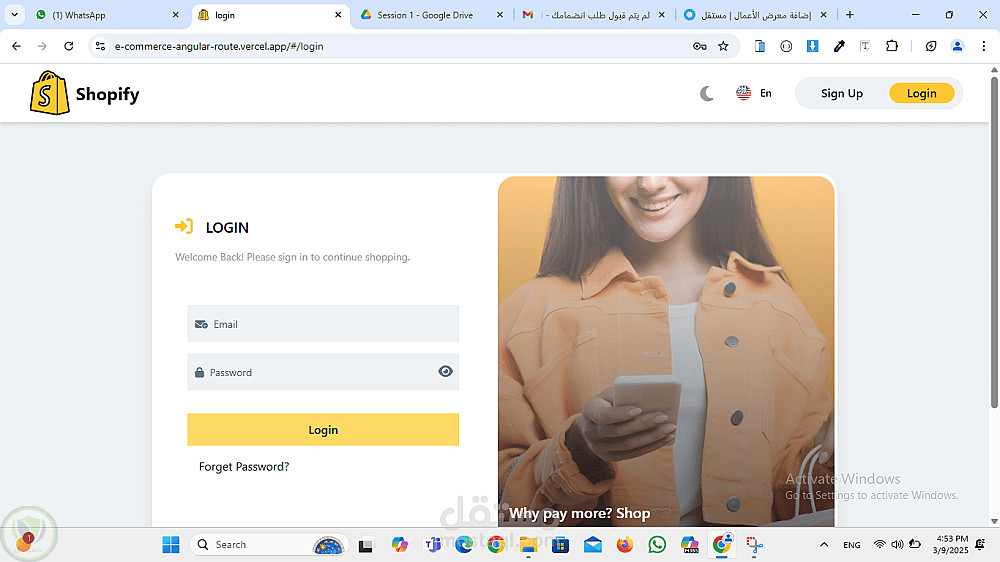Image resolution: width=1000 pixels, height=562 pixels.
Task: Open the browser extensions puzzle icon
Action: coord(892,46)
